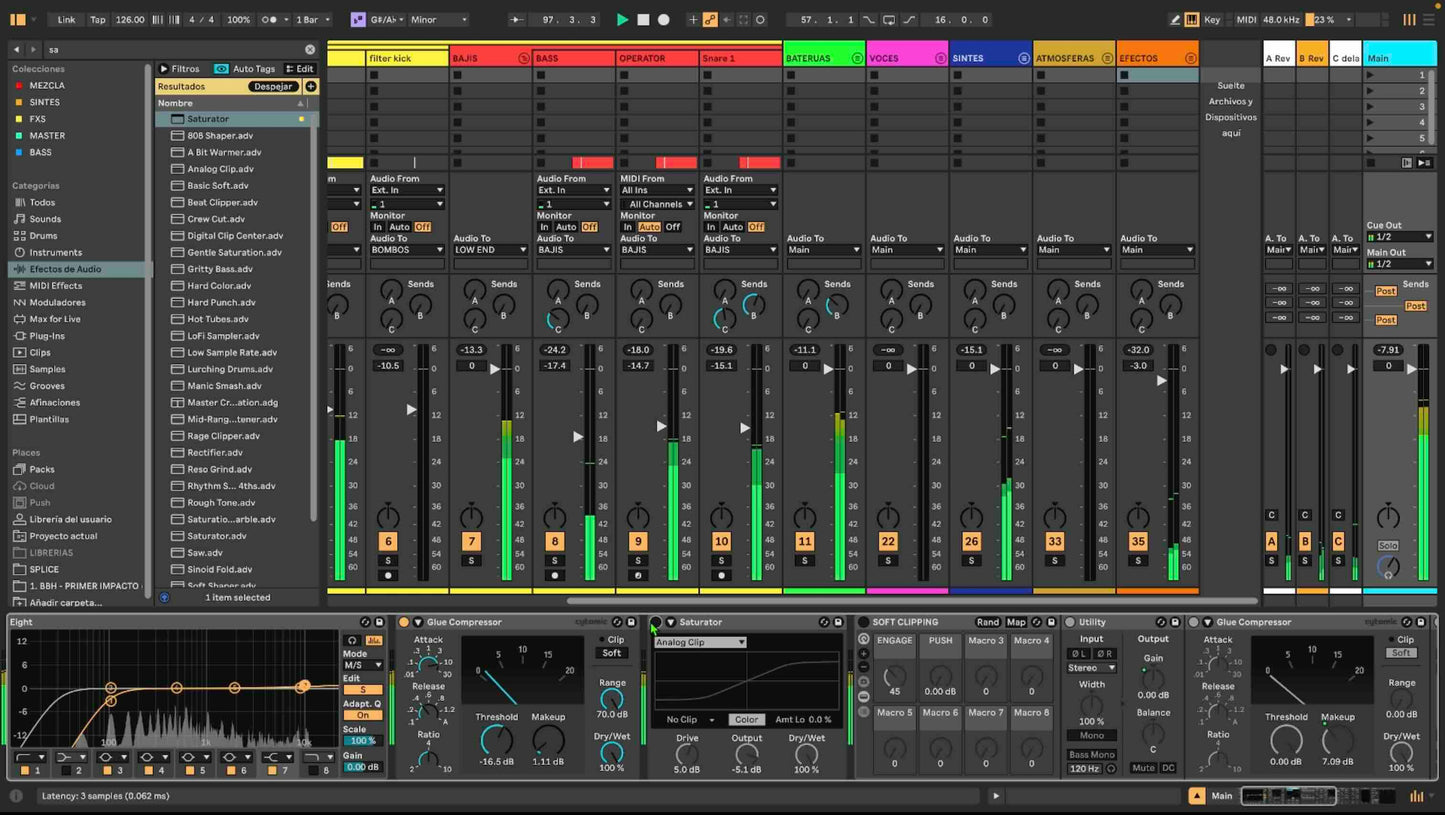Open EQ Eight M/S Mode dropdown
This screenshot has height=815, width=1445.
pos(363,665)
